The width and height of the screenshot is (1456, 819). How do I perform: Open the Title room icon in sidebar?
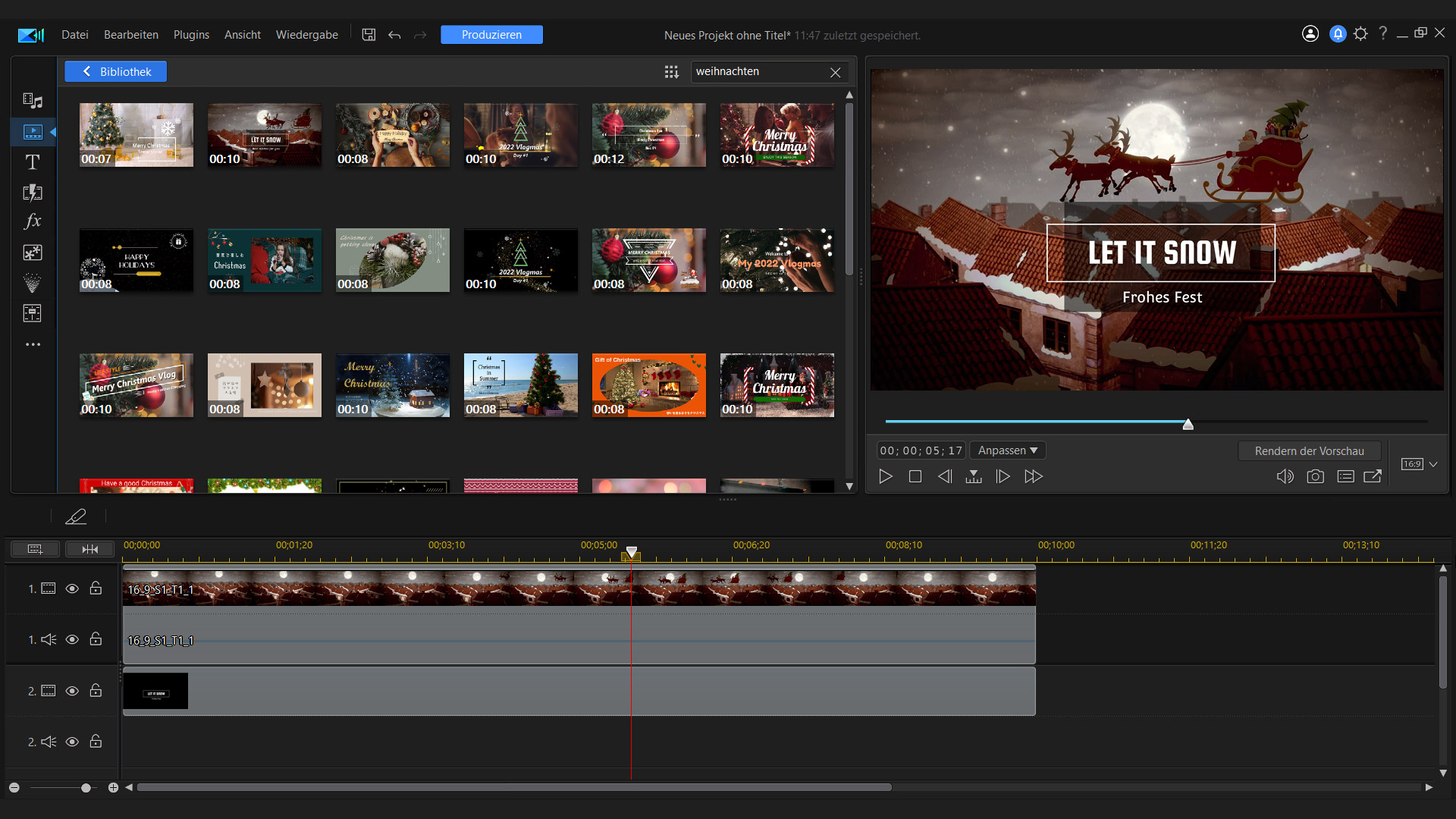coord(32,162)
